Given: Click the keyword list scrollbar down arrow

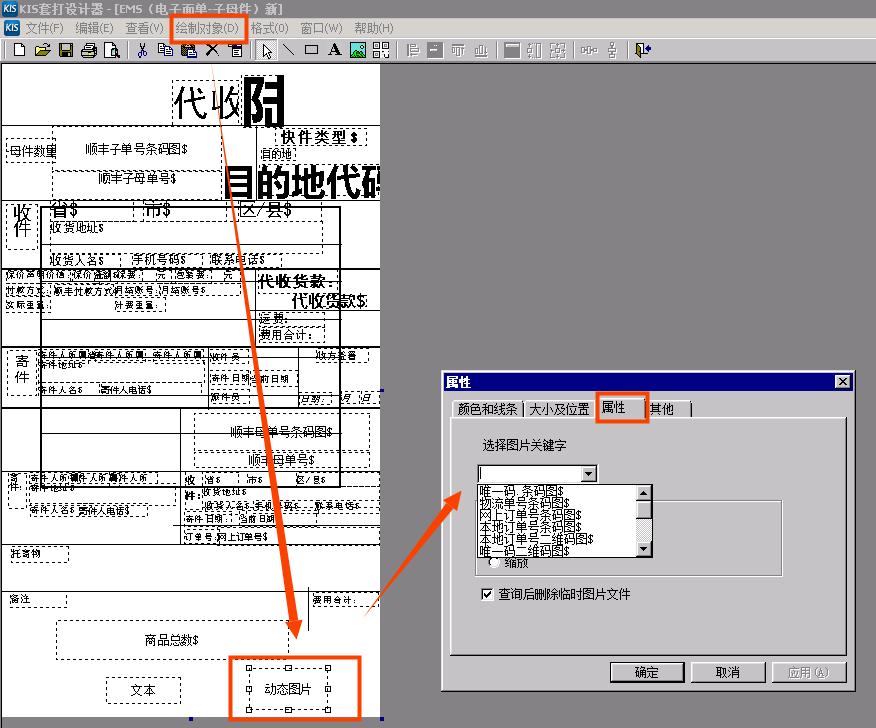Looking at the screenshot, I should [x=643, y=551].
